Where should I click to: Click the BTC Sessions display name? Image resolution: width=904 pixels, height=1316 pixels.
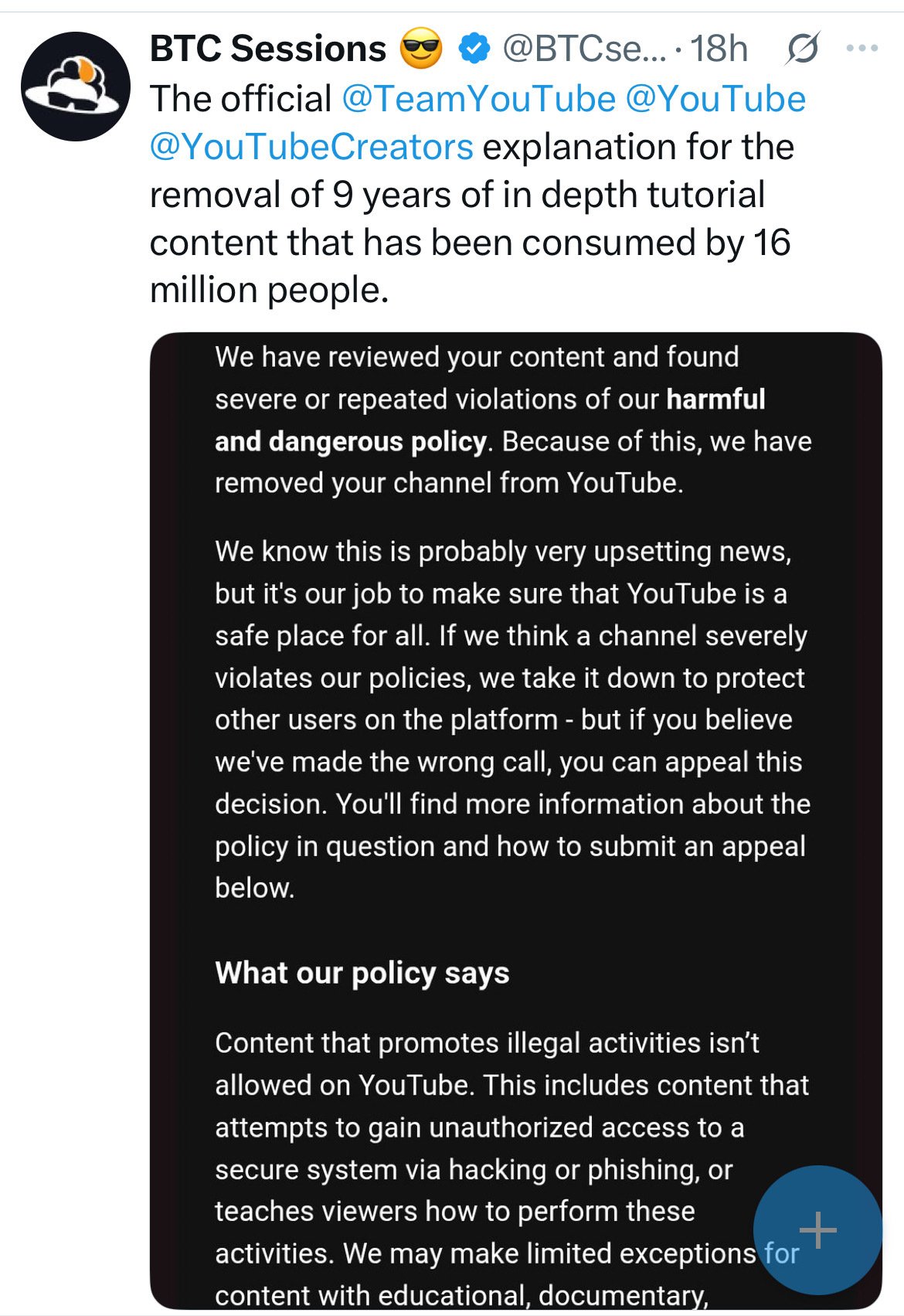(x=268, y=49)
